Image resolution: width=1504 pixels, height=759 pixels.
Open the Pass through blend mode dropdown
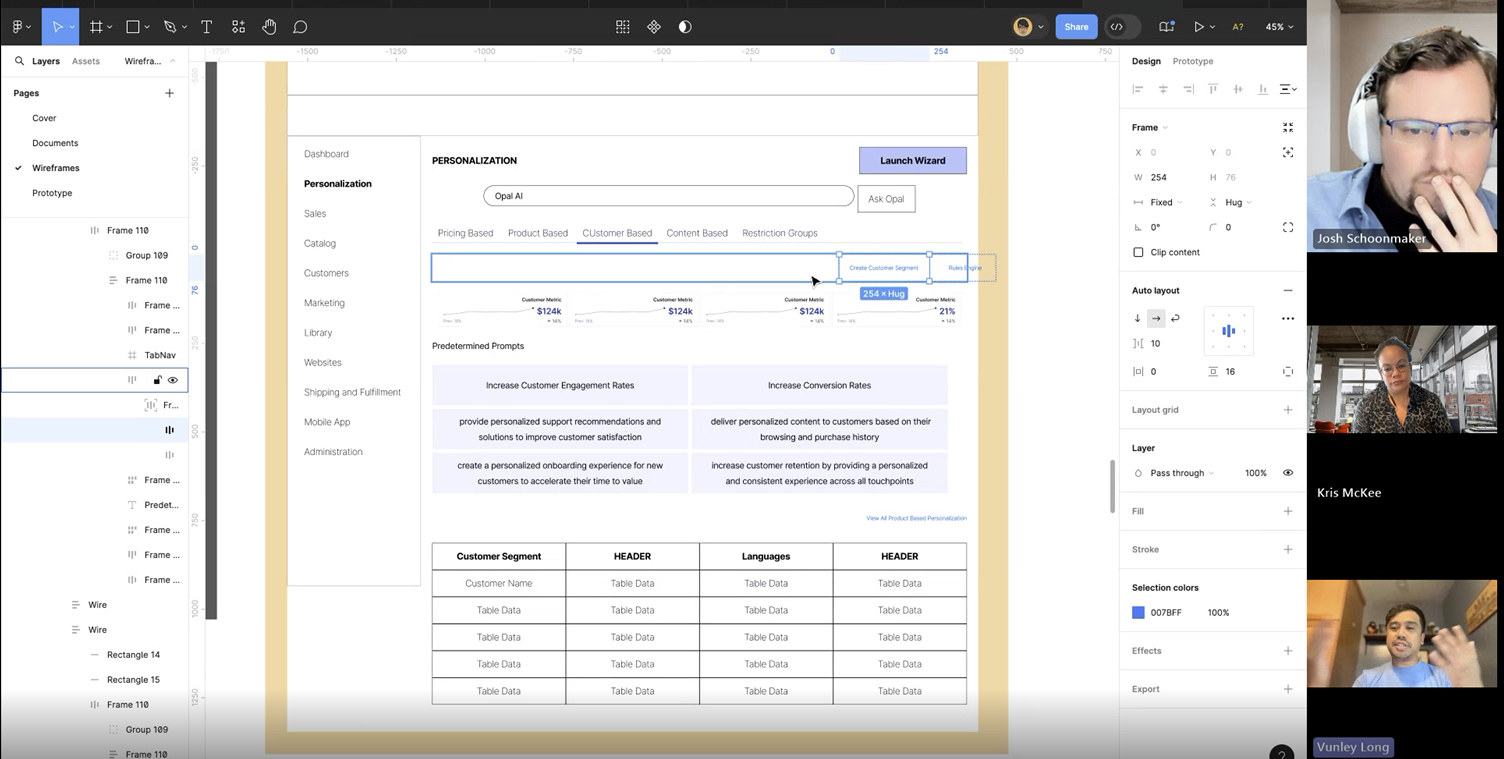coord(1181,473)
